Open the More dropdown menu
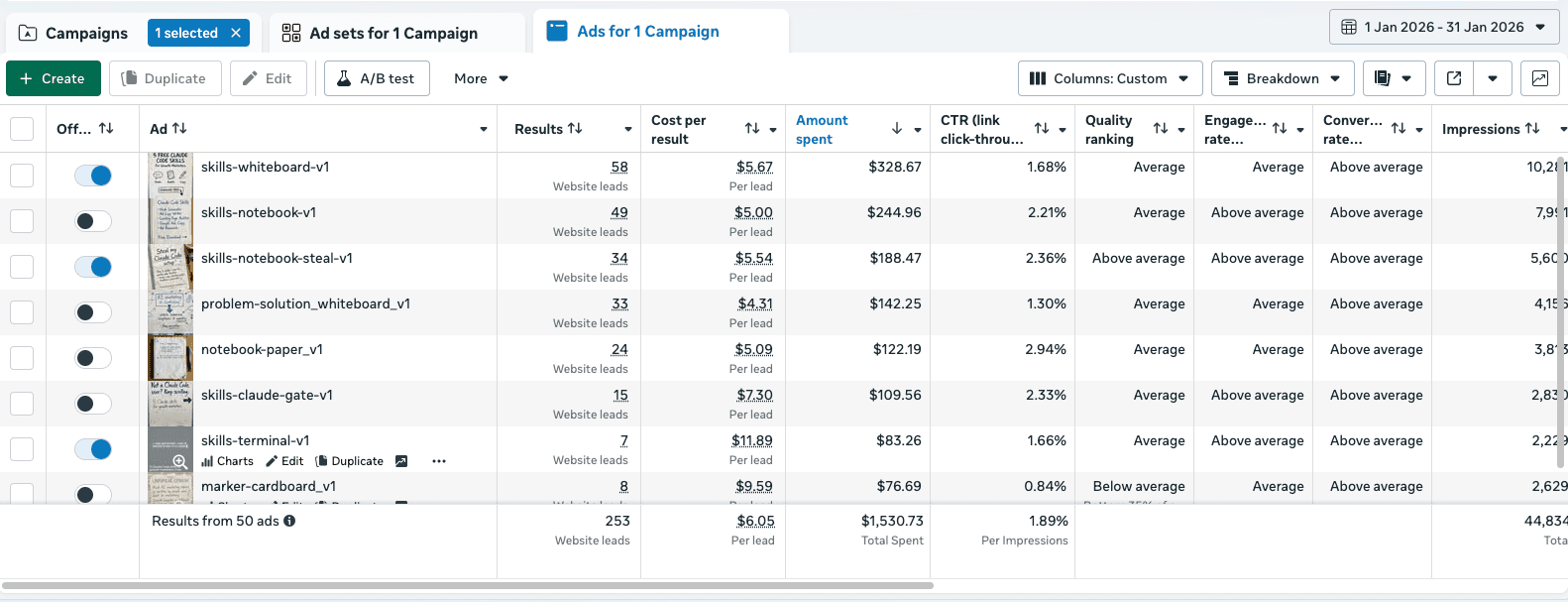Viewport: 1568px width, 602px height. click(481, 78)
